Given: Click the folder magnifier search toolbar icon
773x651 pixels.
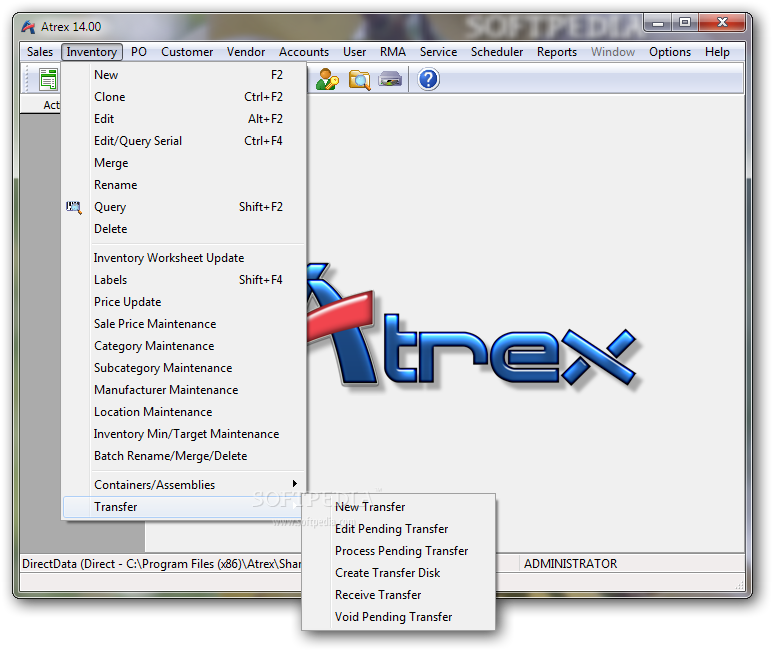Looking at the screenshot, I should pos(359,79).
